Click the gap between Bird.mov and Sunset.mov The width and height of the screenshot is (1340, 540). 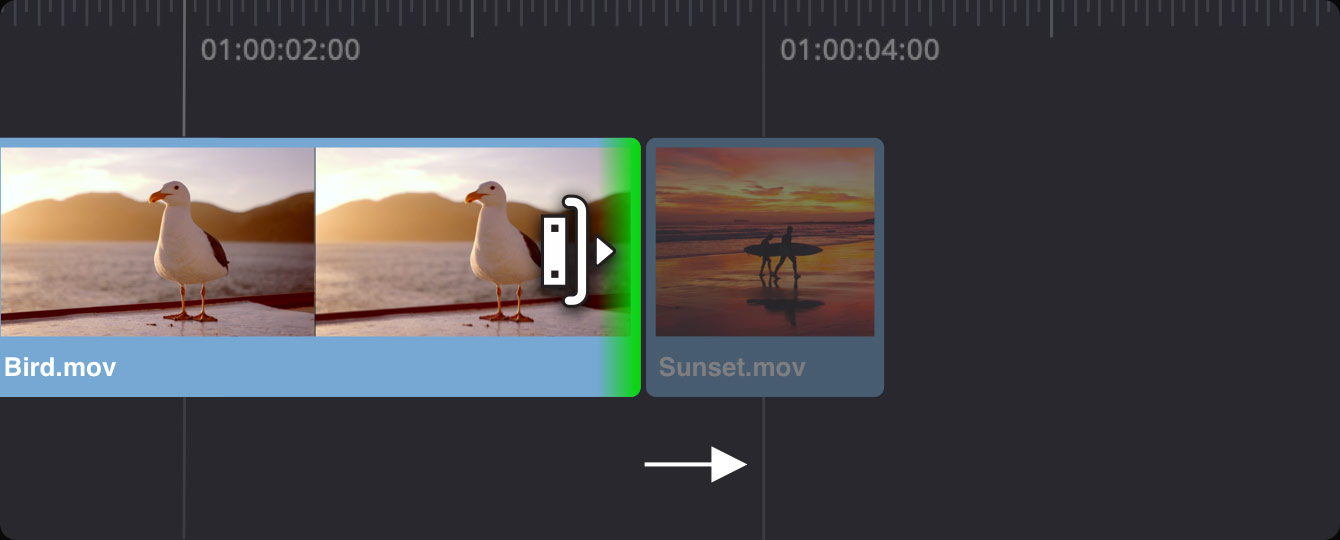click(x=643, y=267)
